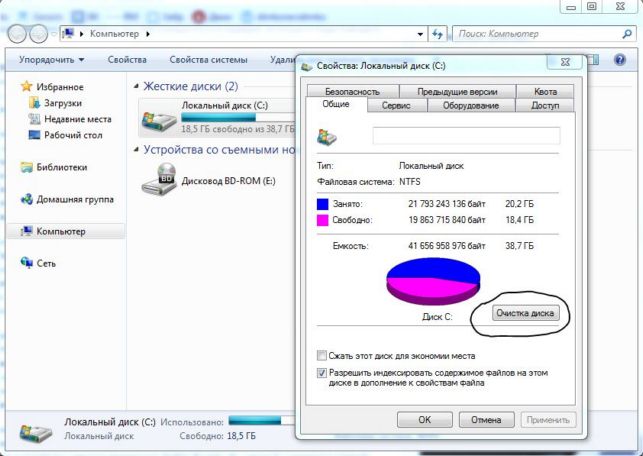Click the Очистка диска button
Screen dimensions: 643x456
pos(525,313)
